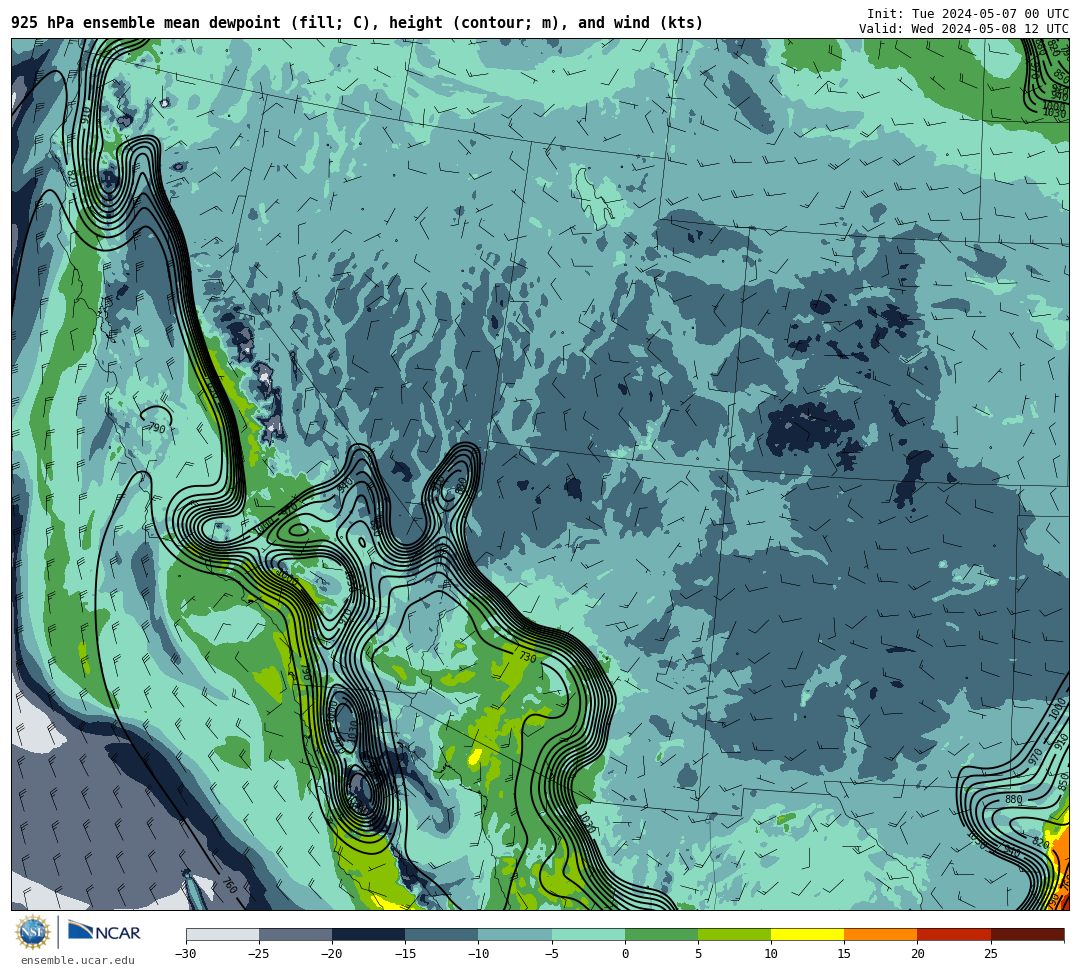Click the '−30' colorbar tick label
This screenshot has height=973, width=1080.
[186, 954]
